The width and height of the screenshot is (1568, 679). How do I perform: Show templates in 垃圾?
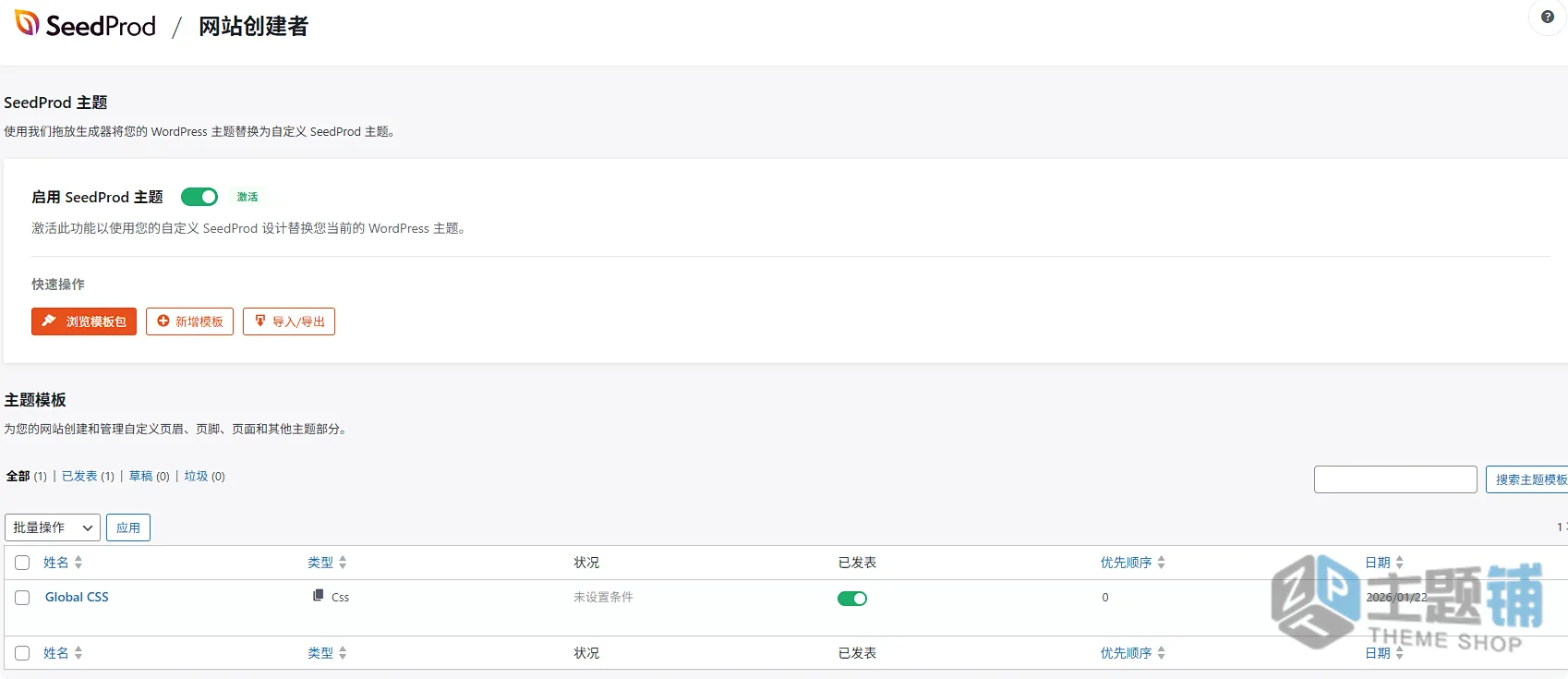(x=196, y=476)
